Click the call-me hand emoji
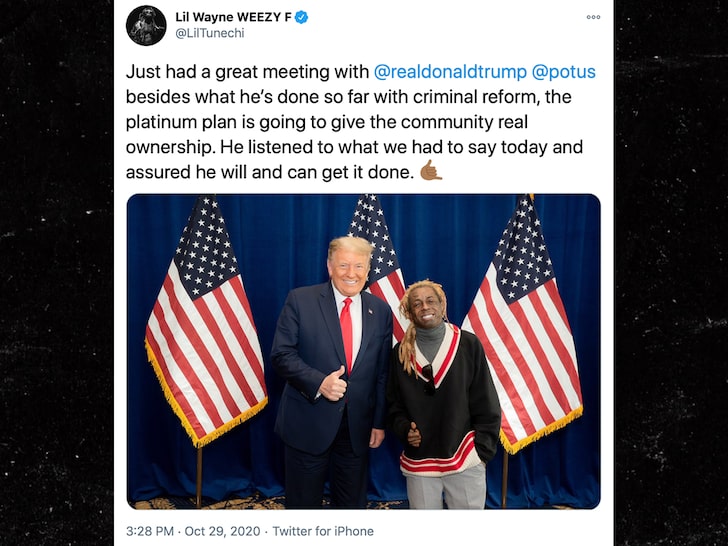Viewport: 728px width, 546px height. click(431, 171)
